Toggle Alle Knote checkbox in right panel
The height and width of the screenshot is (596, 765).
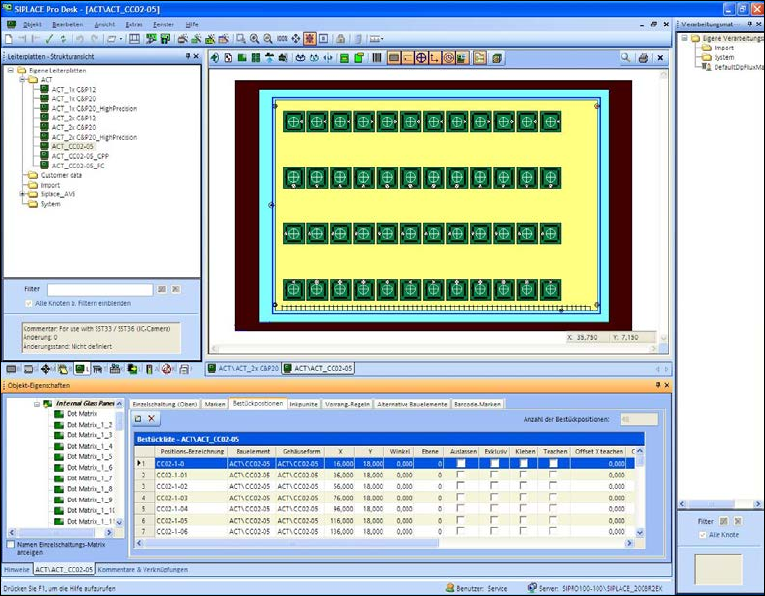tap(703, 535)
